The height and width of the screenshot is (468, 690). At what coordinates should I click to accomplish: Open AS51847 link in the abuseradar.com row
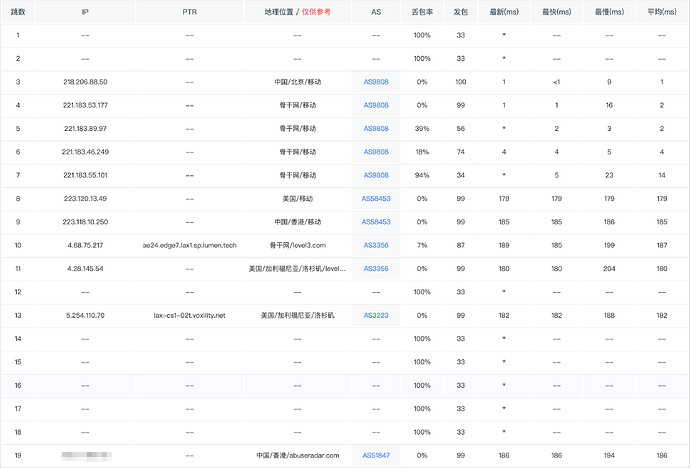[x=376, y=455]
